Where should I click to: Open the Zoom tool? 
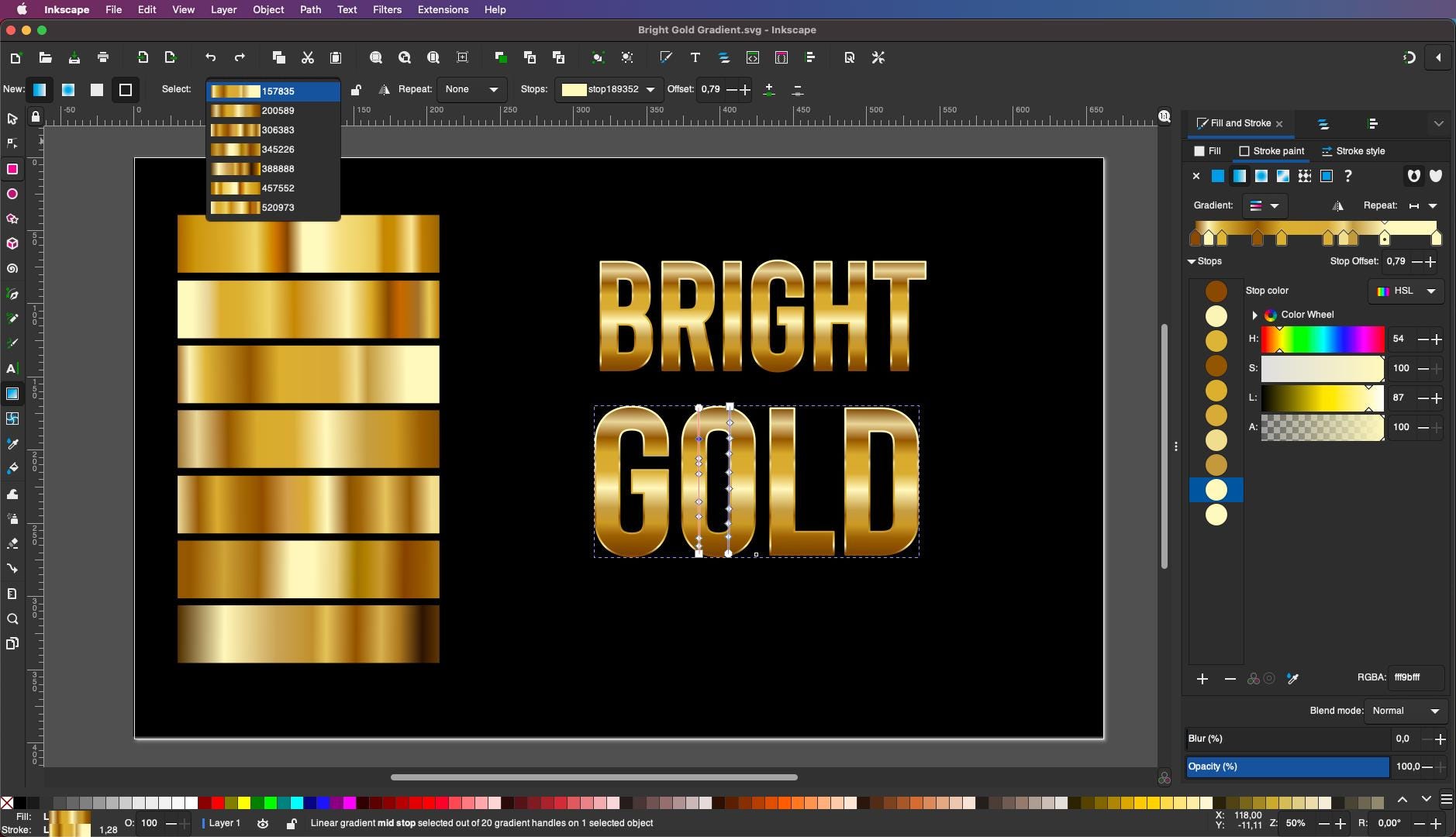(12, 619)
